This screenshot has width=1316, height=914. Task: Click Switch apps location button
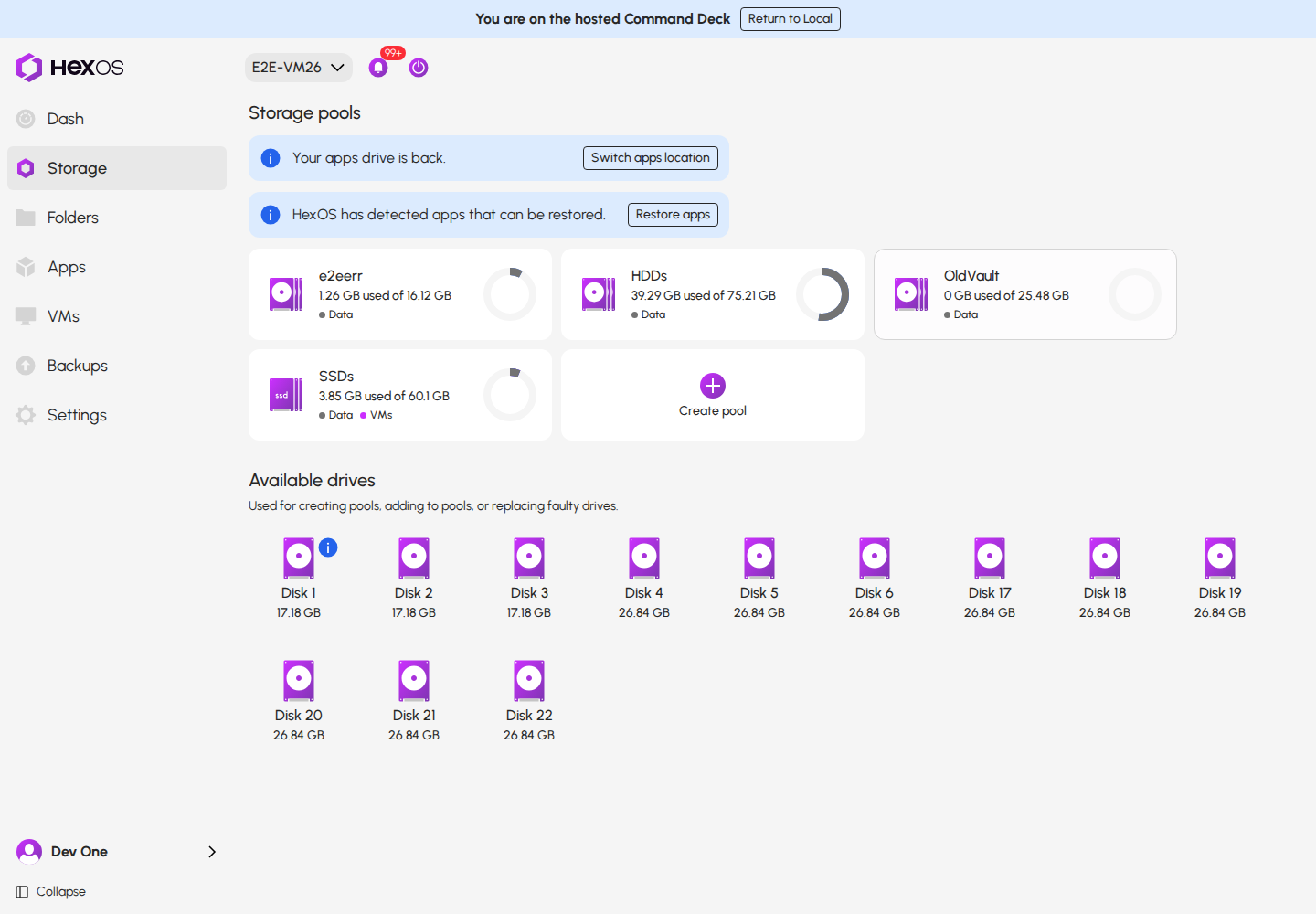(651, 158)
